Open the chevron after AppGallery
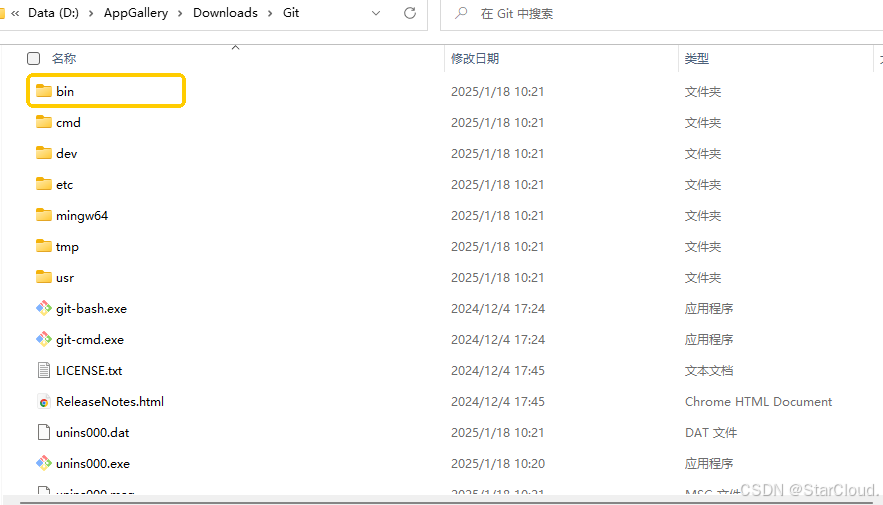Screen dimensions: 883x505 pos(180,13)
